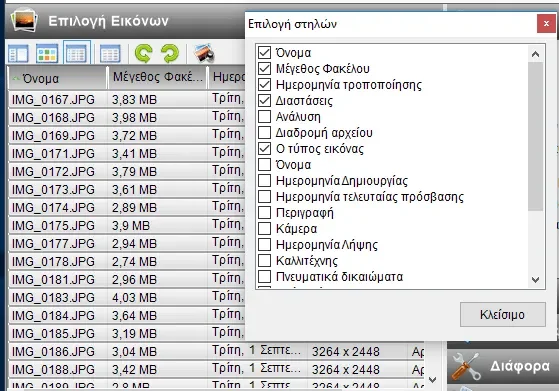Click the date cell in IMG_0188.JPG row
The image size is (559, 391).
(x=256, y=368)
